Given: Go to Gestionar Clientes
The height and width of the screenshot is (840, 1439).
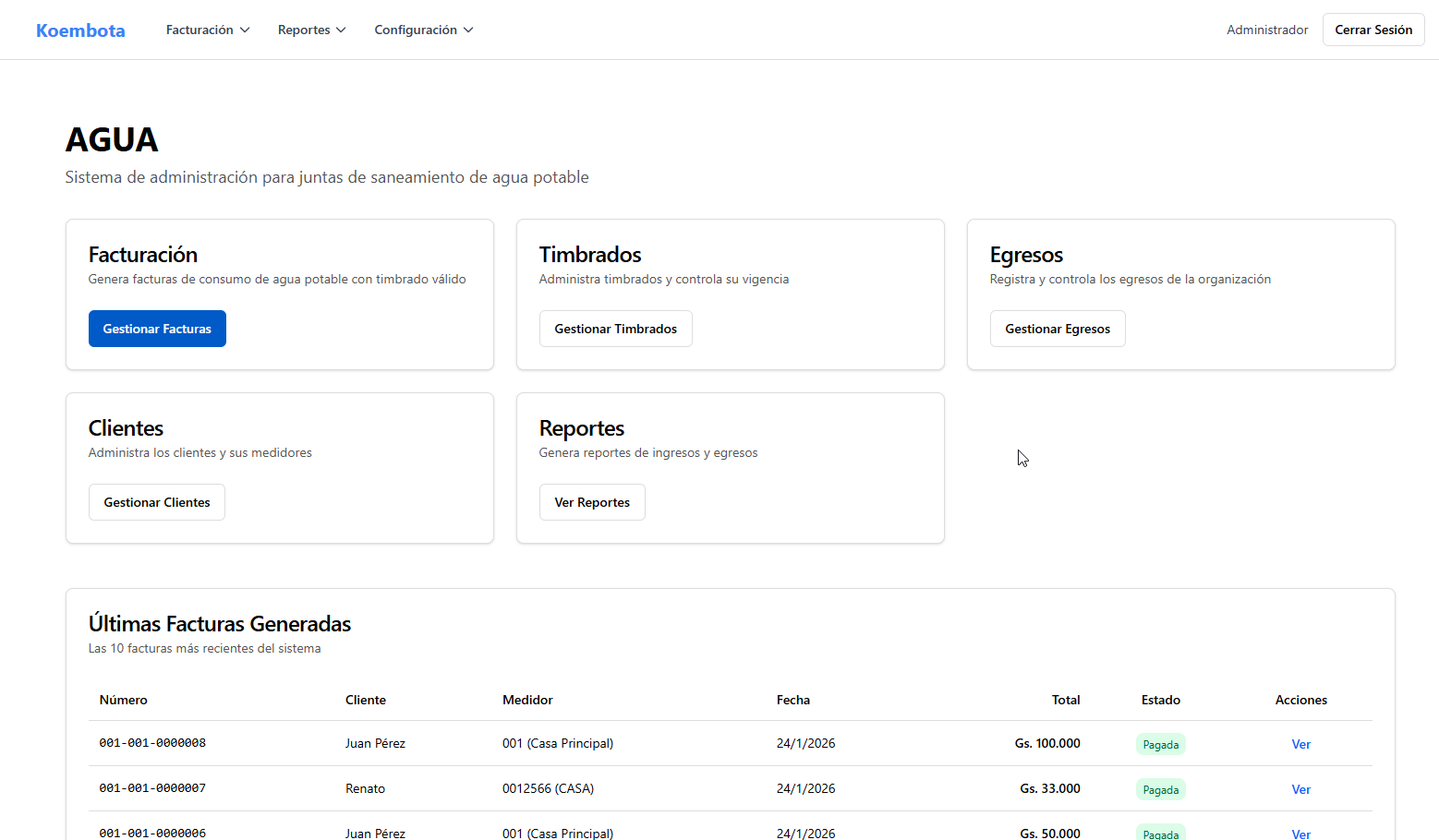Looking at the screenshot, I should pyautogui.click(x=157, y=502).
